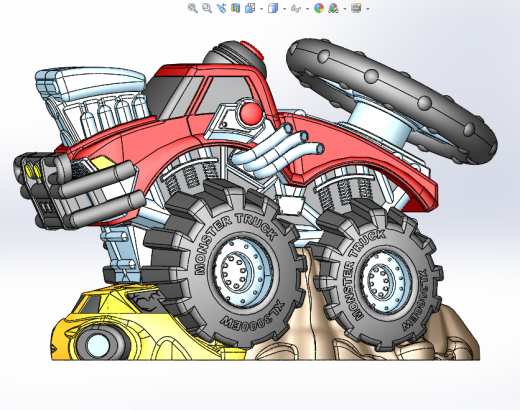Expand the Apply Scene dropdown arrow

pos(344,9)
